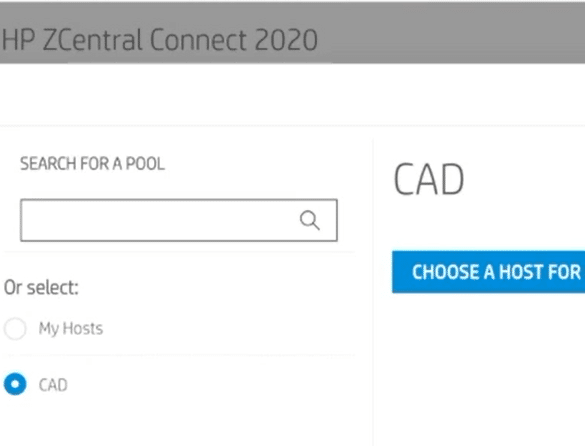The image size is (585, 446).
Task: Click the word Connect in the title
Action: (x=198, y=40)
